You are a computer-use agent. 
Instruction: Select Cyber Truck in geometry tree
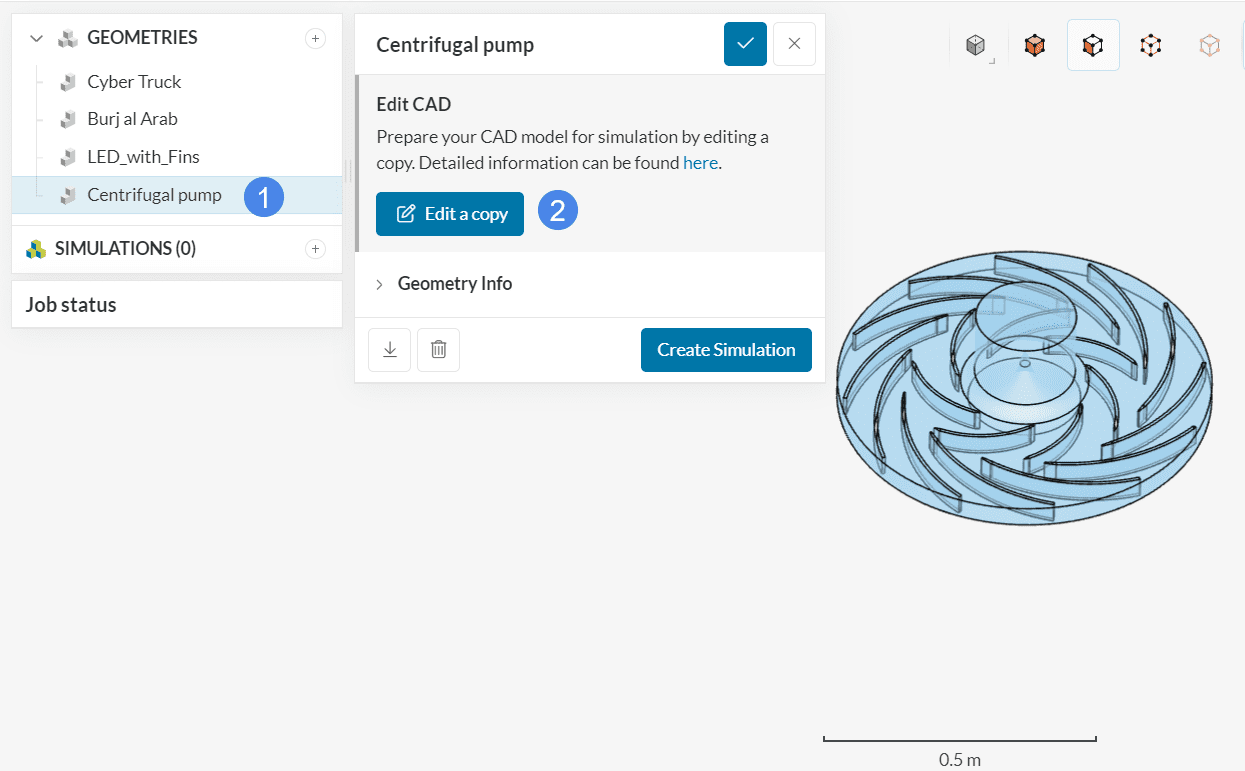pyautogui.click(x=134, y=82)
